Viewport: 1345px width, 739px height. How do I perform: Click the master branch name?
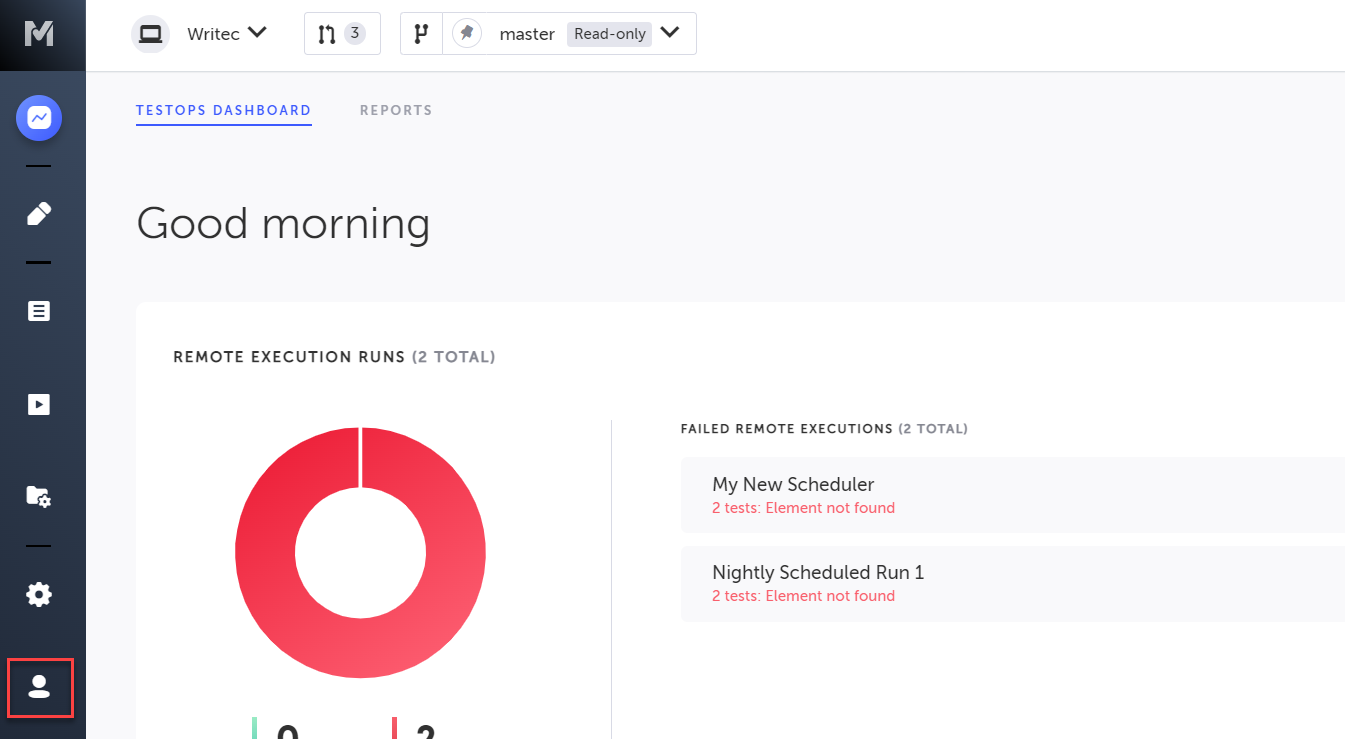tap(527, 34)
